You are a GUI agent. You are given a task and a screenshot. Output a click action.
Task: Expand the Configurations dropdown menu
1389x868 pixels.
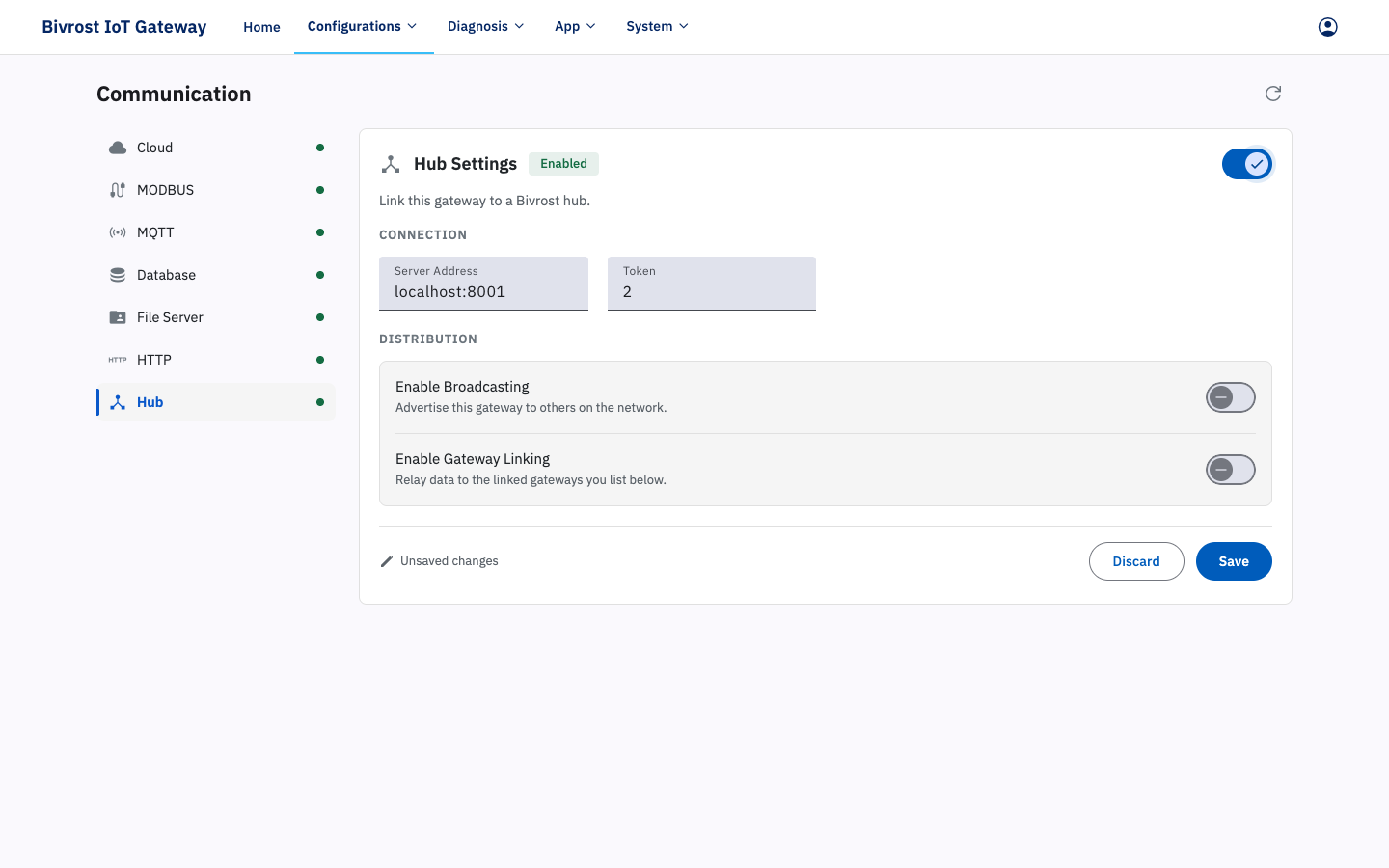coord(363,26)
